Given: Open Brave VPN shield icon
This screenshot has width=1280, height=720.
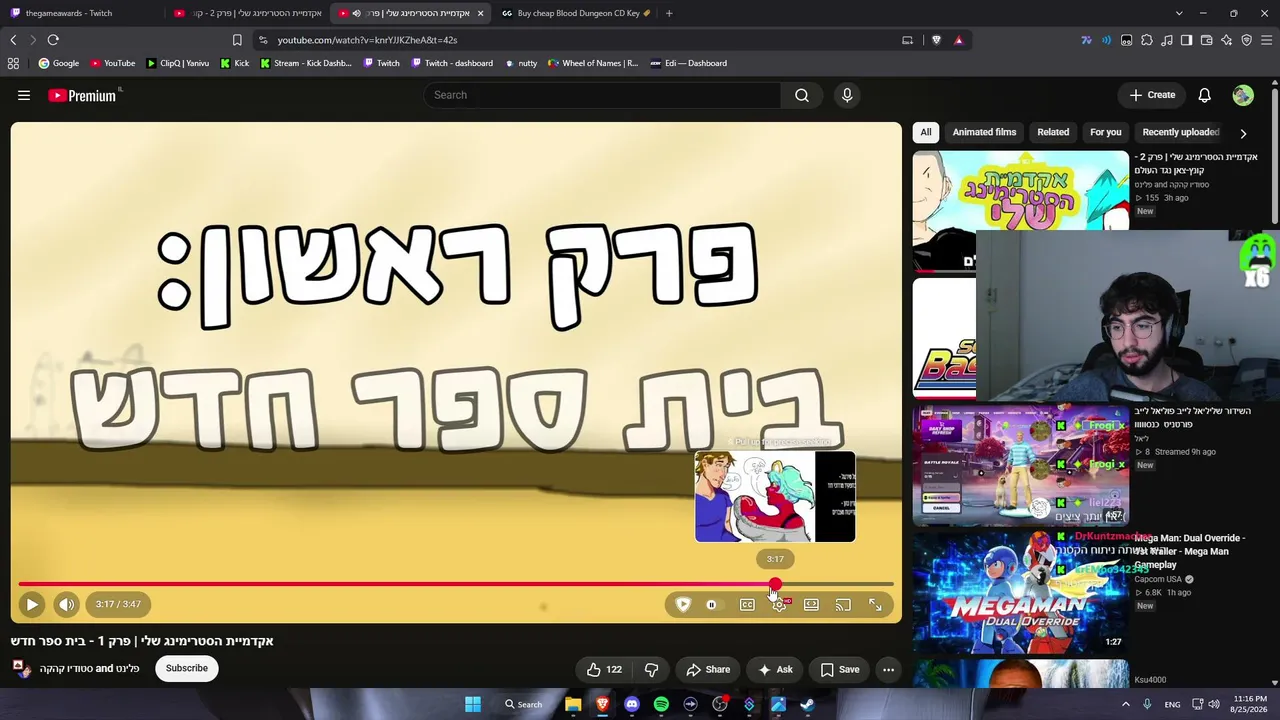Looking at the screenshot, I should coord(1246,40).
